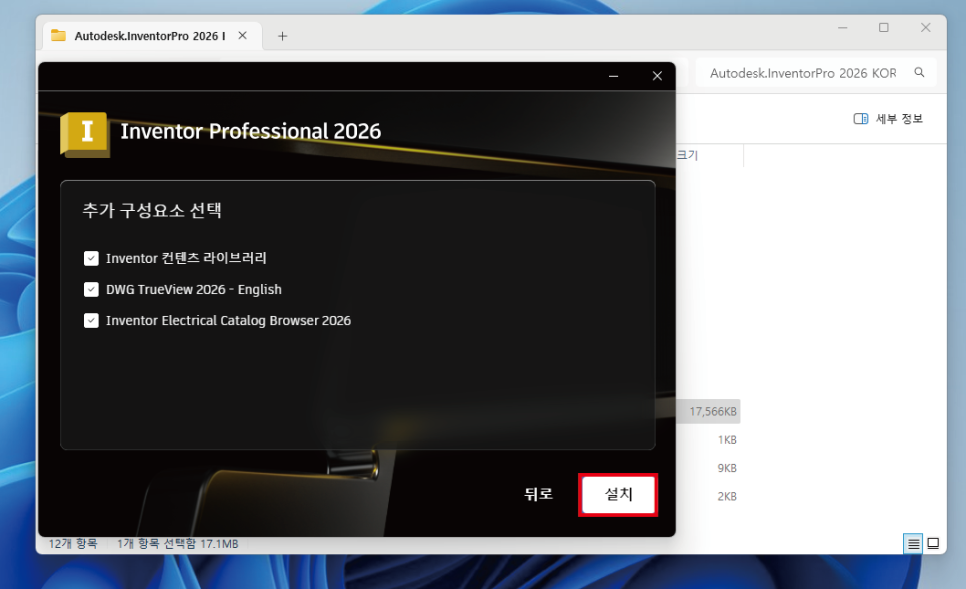Uncheck the Inventor 컨텐츠 라이브러리 checkbox
This screenshot has width=966, height=589.
pyautogui.click(x=91, y=258)
